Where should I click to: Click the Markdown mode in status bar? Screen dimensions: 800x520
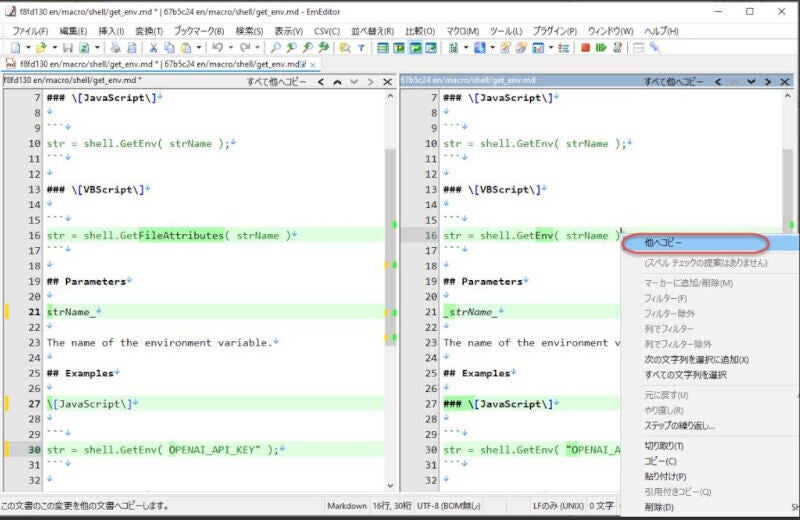(x=348, y=506)
